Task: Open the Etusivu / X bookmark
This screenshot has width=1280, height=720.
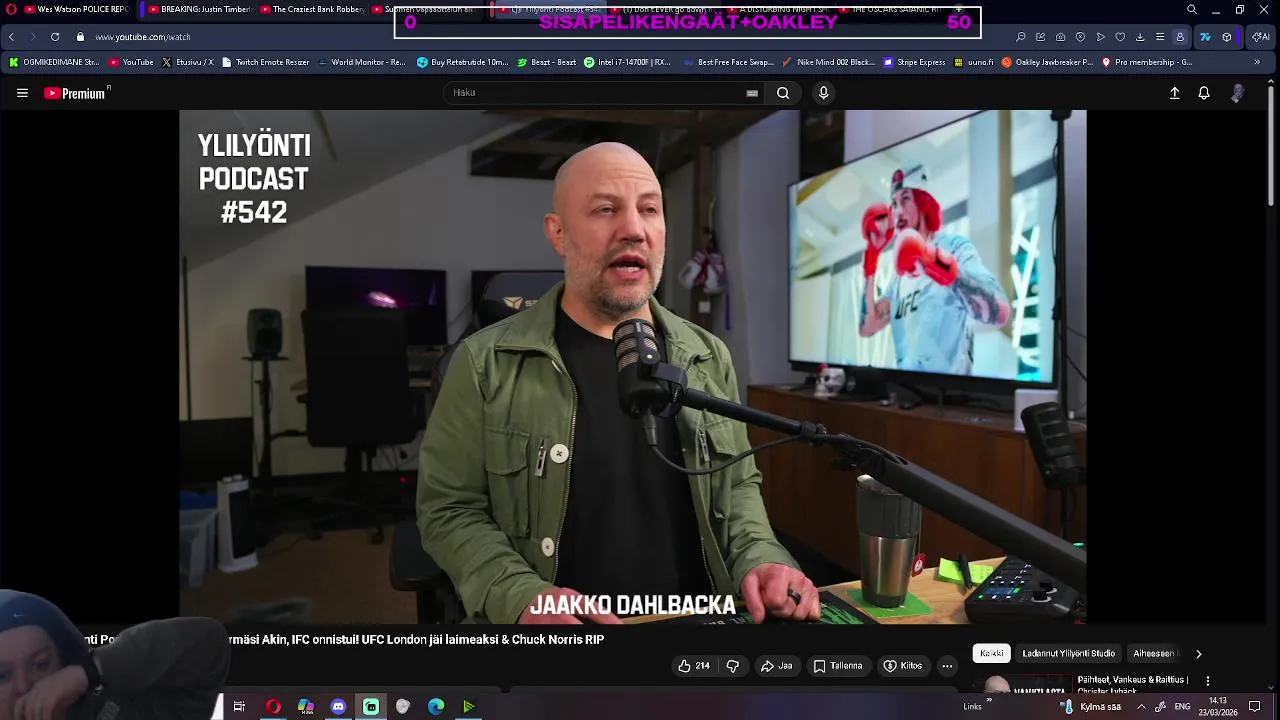Action: (188, 62)
